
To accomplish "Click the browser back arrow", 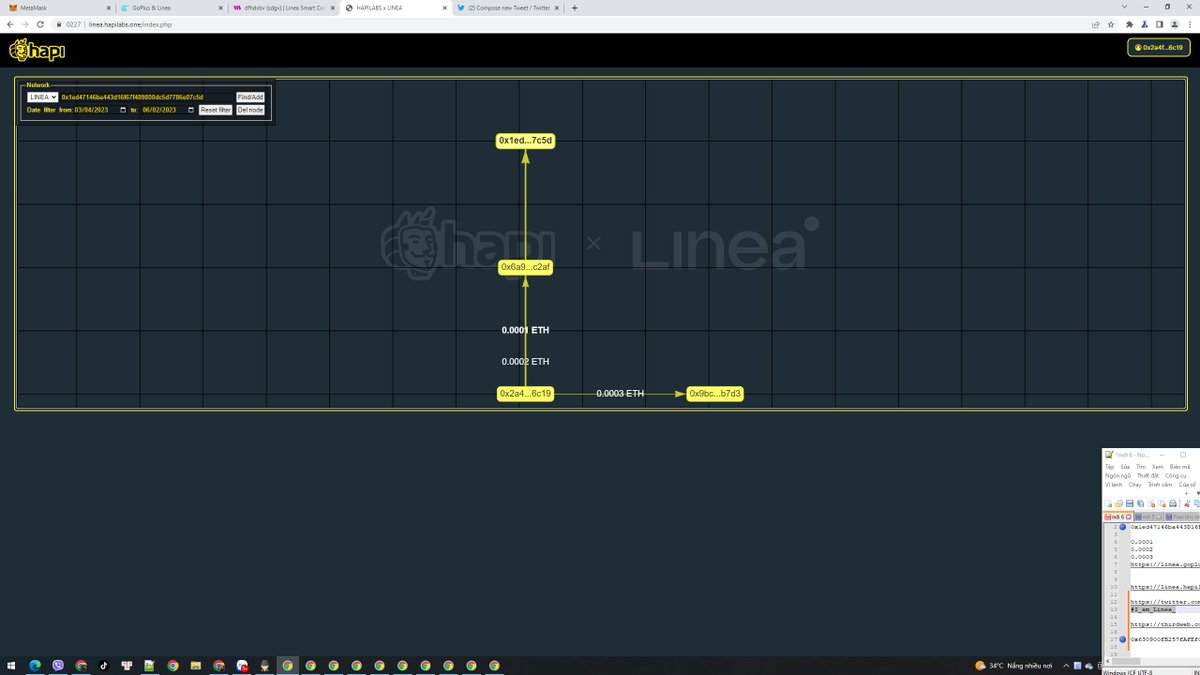I will click(10, 24).
